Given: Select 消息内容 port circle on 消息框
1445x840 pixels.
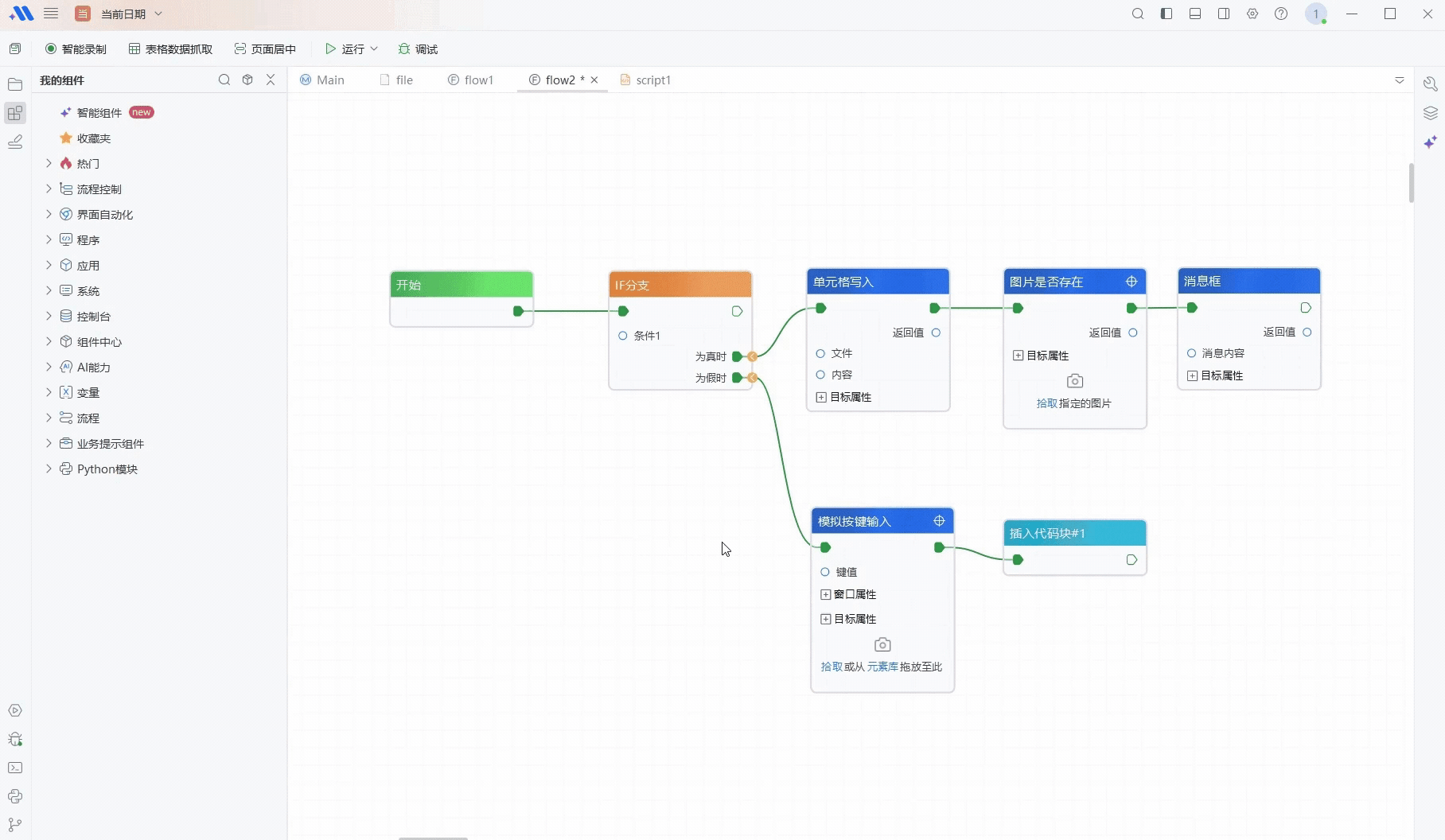Looking at the screenshot, I should click(x=1191, y=353).
